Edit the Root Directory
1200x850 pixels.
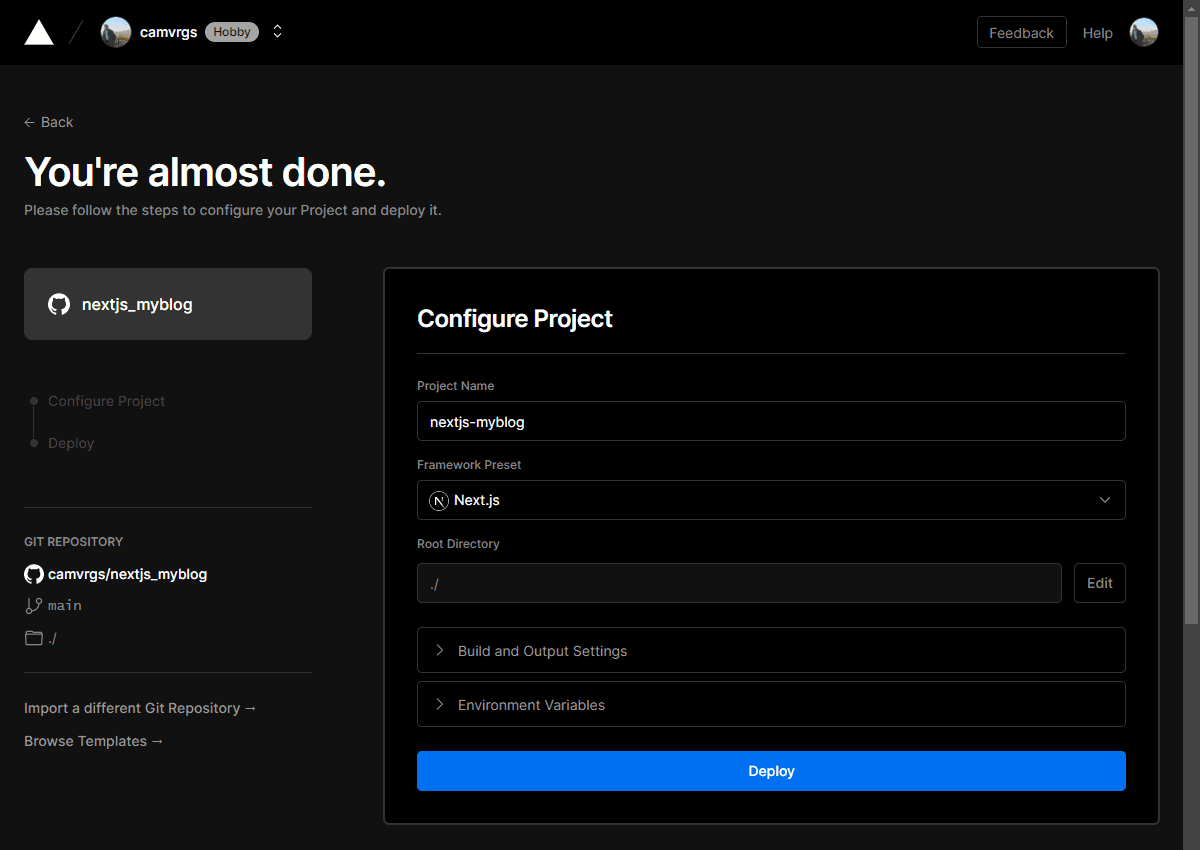(x=1100, y=583)
